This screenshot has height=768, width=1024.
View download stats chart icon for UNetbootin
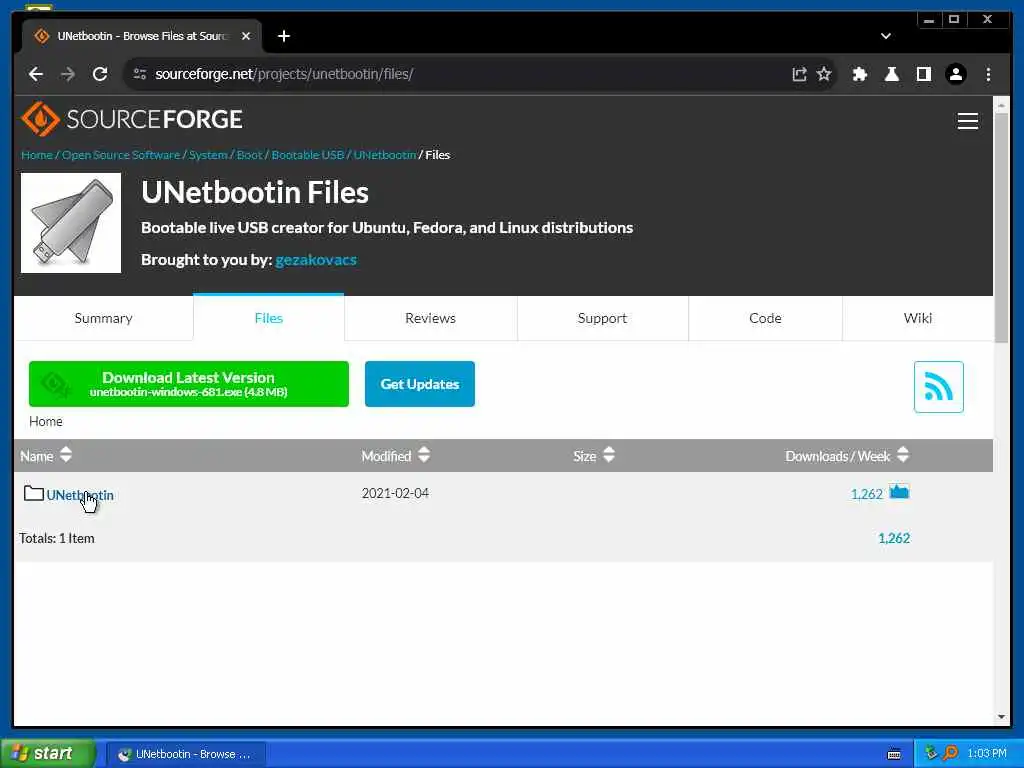(x=899, y=492)
